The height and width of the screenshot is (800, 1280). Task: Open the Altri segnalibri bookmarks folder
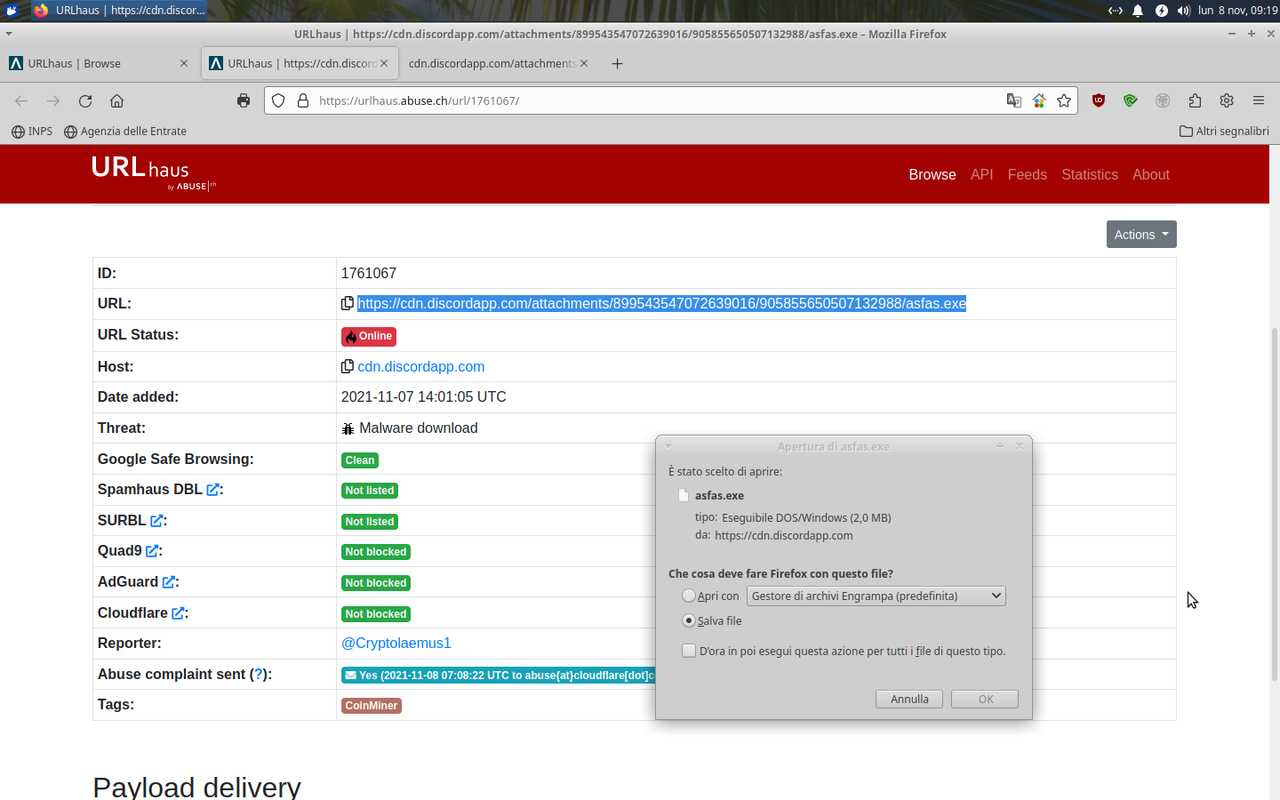1224,131
